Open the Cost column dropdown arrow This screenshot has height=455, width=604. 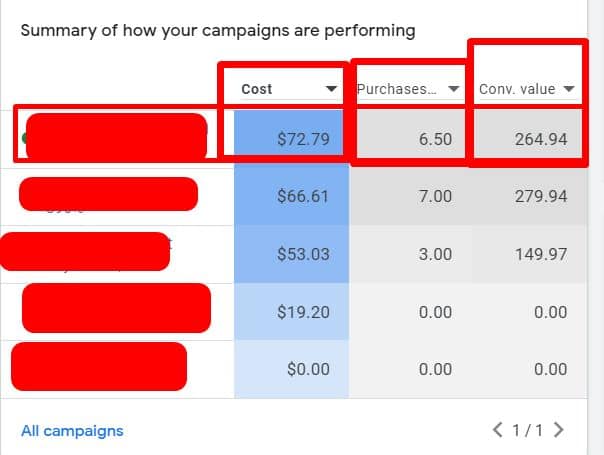pos(332,90)
